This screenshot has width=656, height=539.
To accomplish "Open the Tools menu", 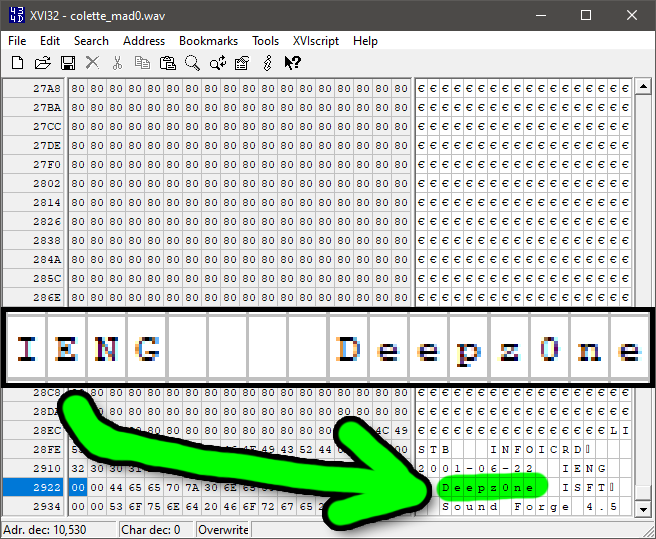I will coord(265,41).
